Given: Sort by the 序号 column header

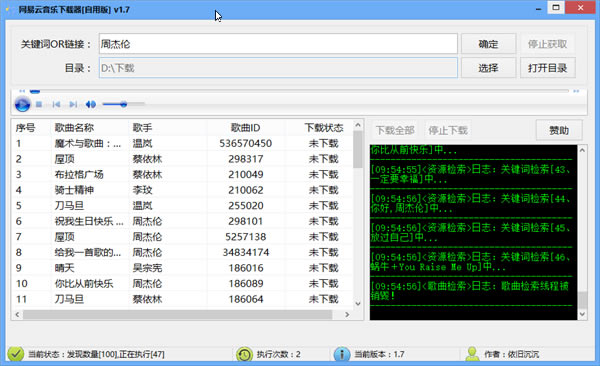Looking at the screenshot, I should (31, 127).
